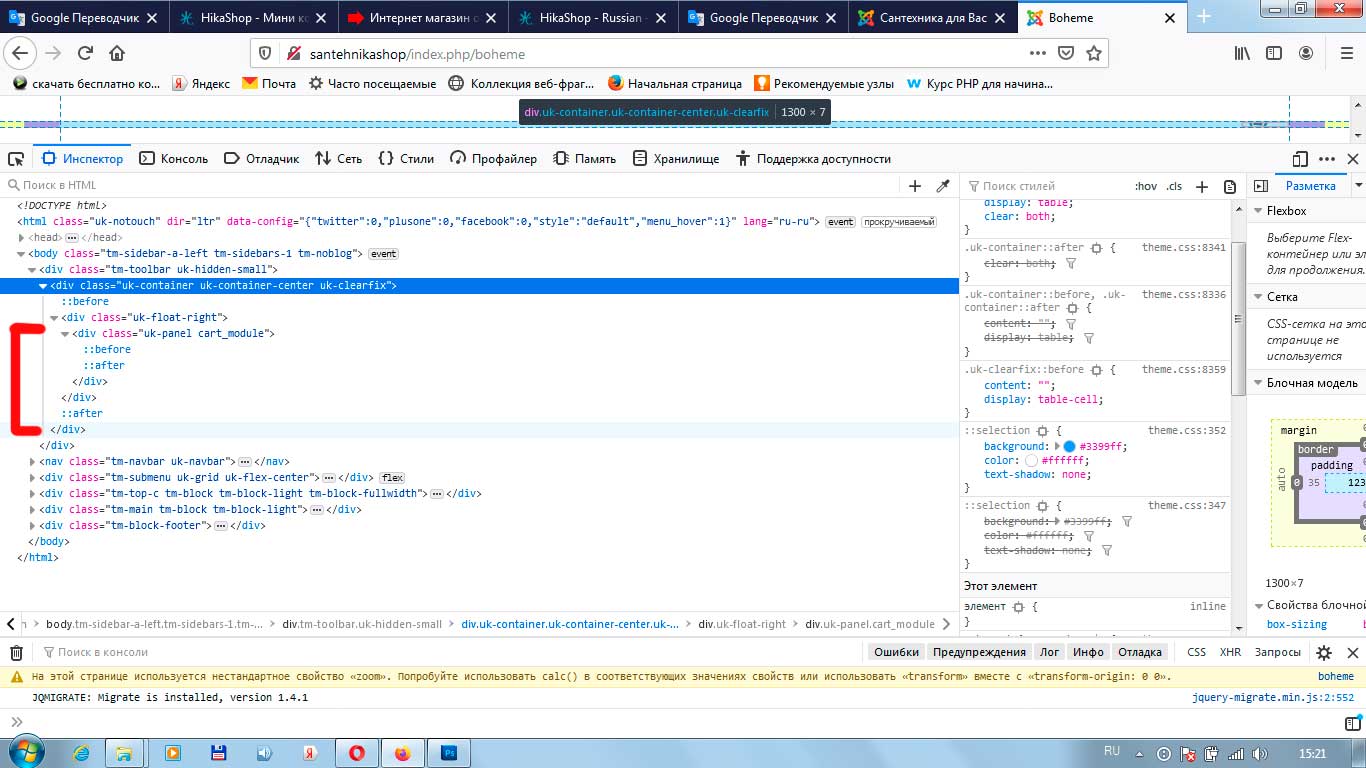Toggle the Ошибки console filter
Viewport: 1366px width, 768px height.
(896, 652)
